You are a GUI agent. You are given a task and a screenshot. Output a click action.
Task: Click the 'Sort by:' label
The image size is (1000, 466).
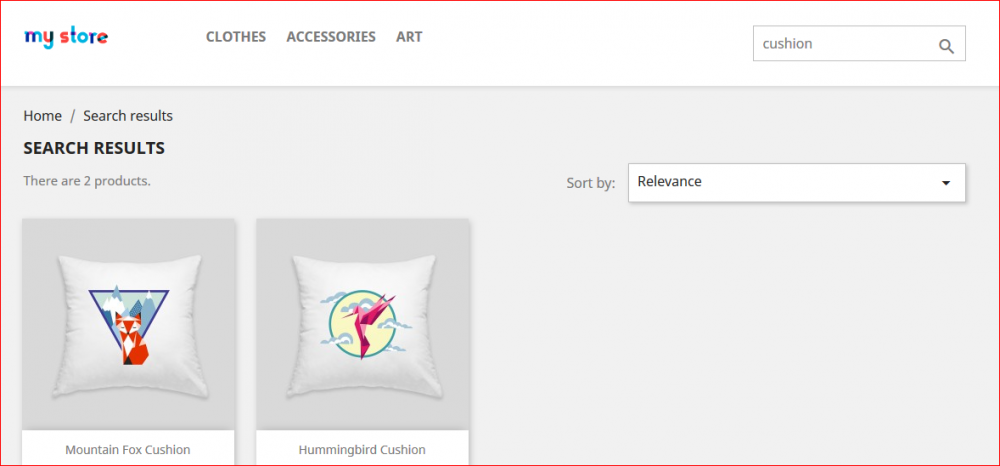point(591,184)
